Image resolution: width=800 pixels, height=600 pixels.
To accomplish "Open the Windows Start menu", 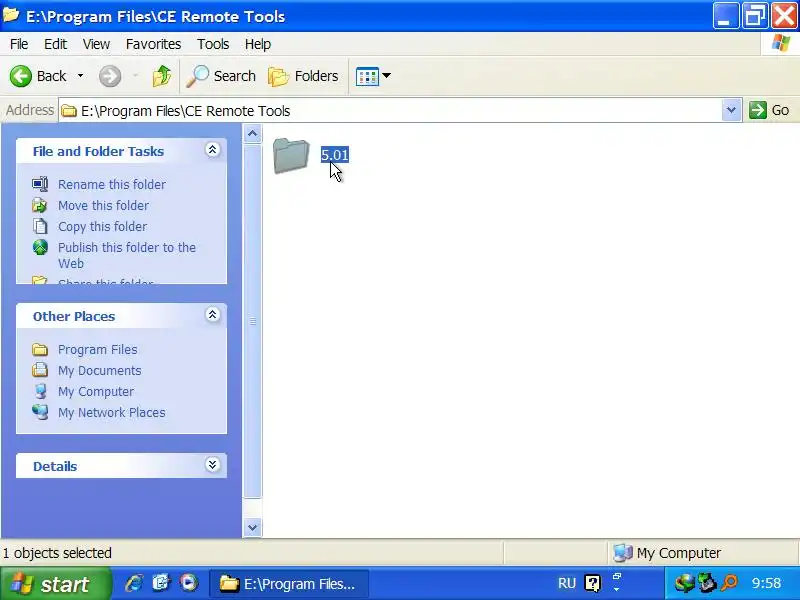I will pos(55,584).
